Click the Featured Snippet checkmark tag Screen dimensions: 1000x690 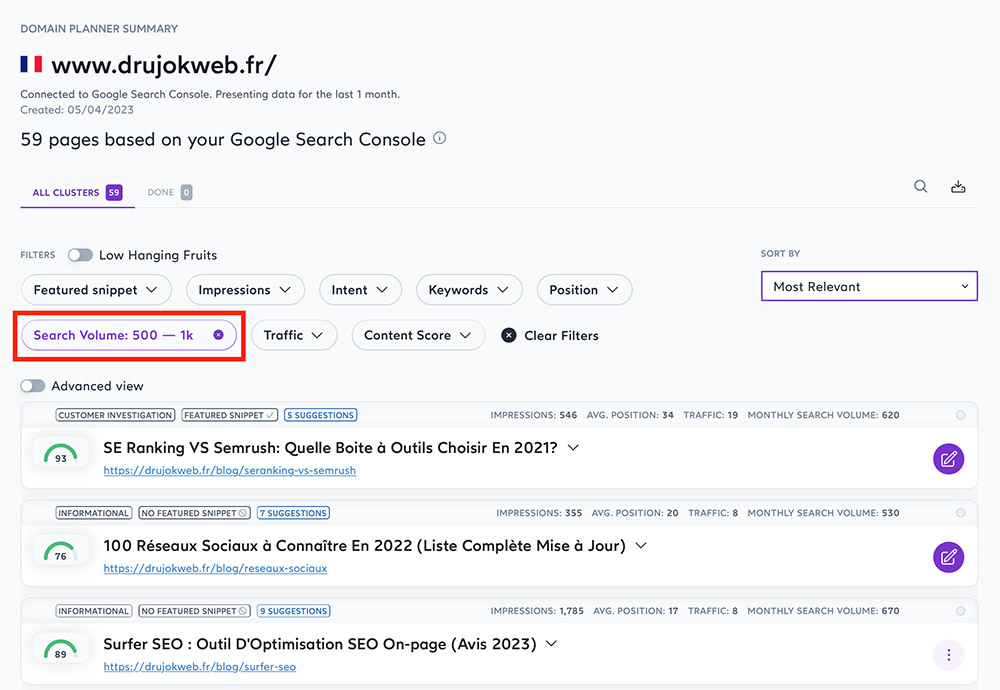coord(230,415)
